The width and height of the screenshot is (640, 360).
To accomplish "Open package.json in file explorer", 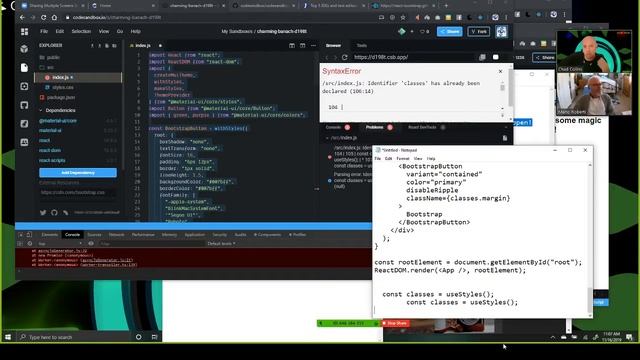I will point(60,98).
